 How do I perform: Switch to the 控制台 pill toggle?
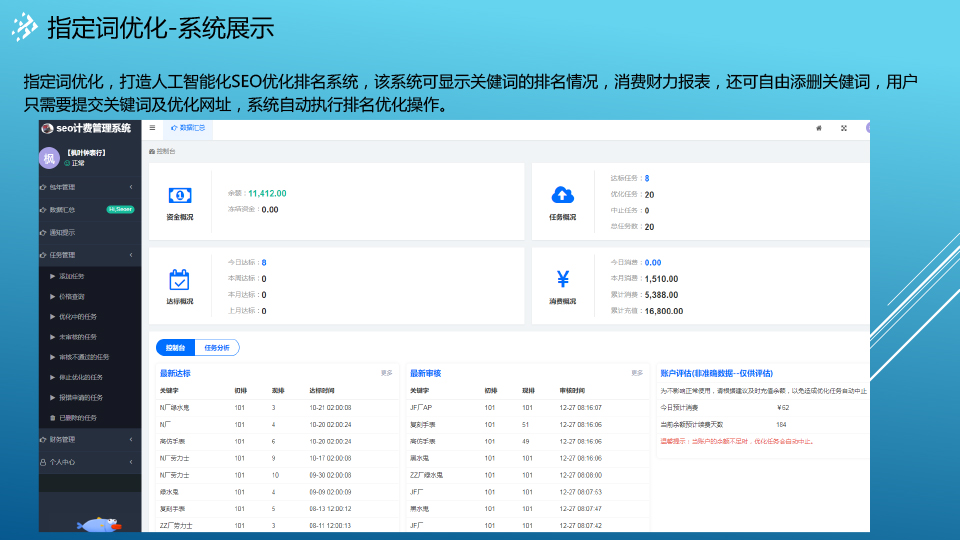pos(174,348)
